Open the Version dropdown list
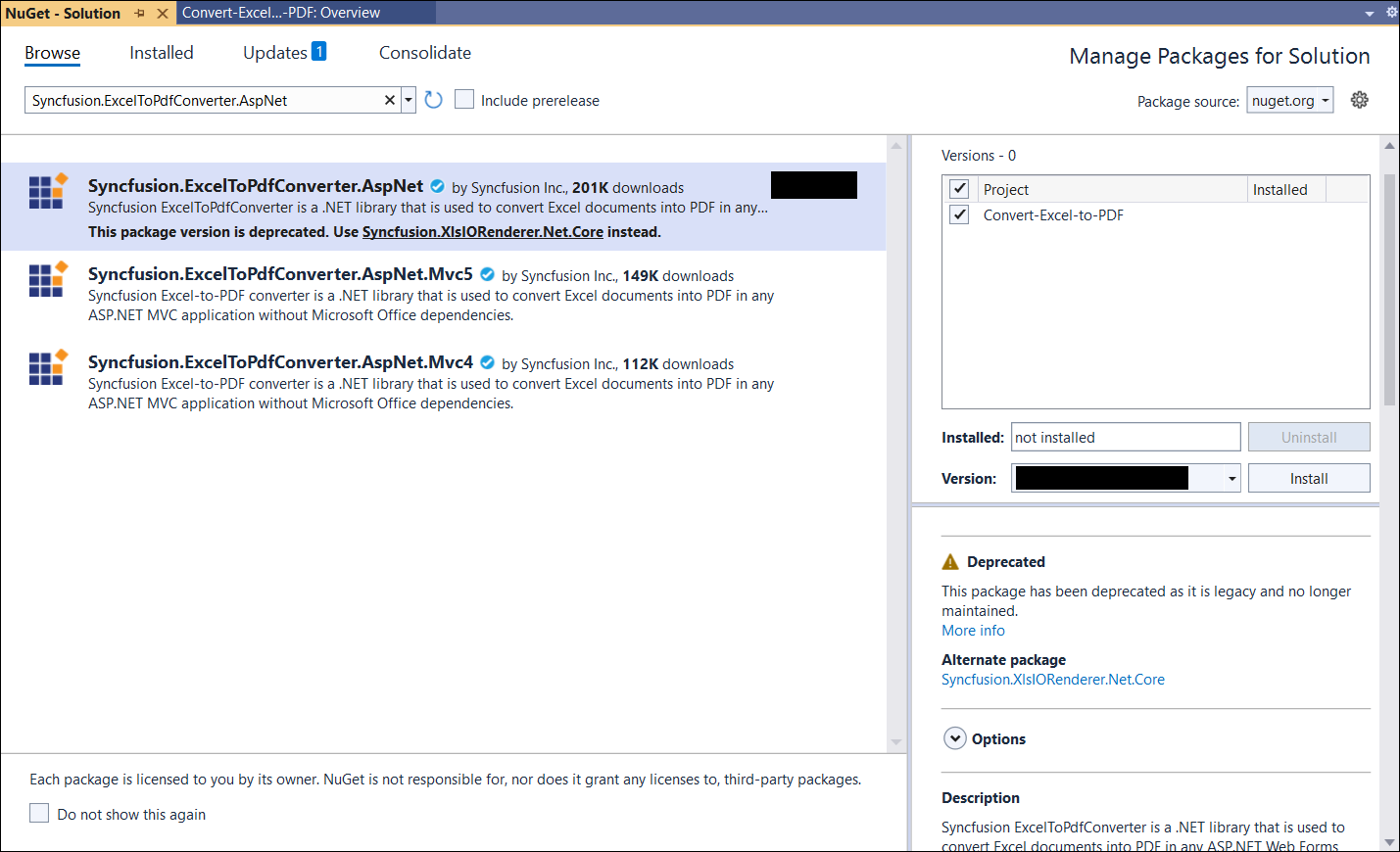Viewport: 1400px width, 852px height. 1231,478
